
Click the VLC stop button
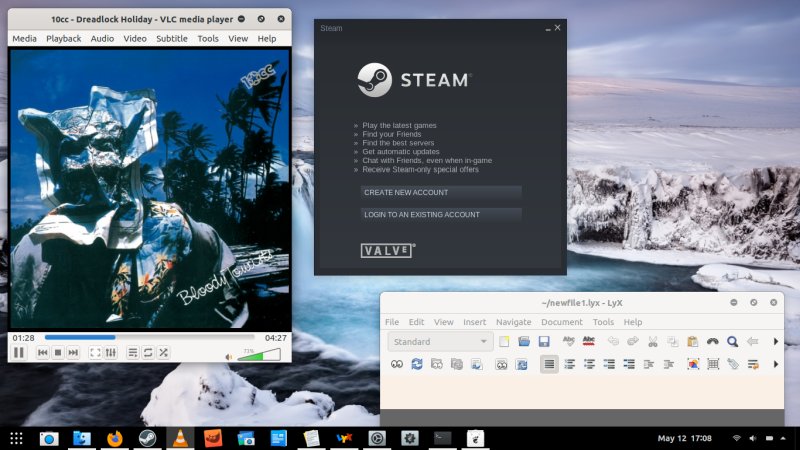[58, 353]
